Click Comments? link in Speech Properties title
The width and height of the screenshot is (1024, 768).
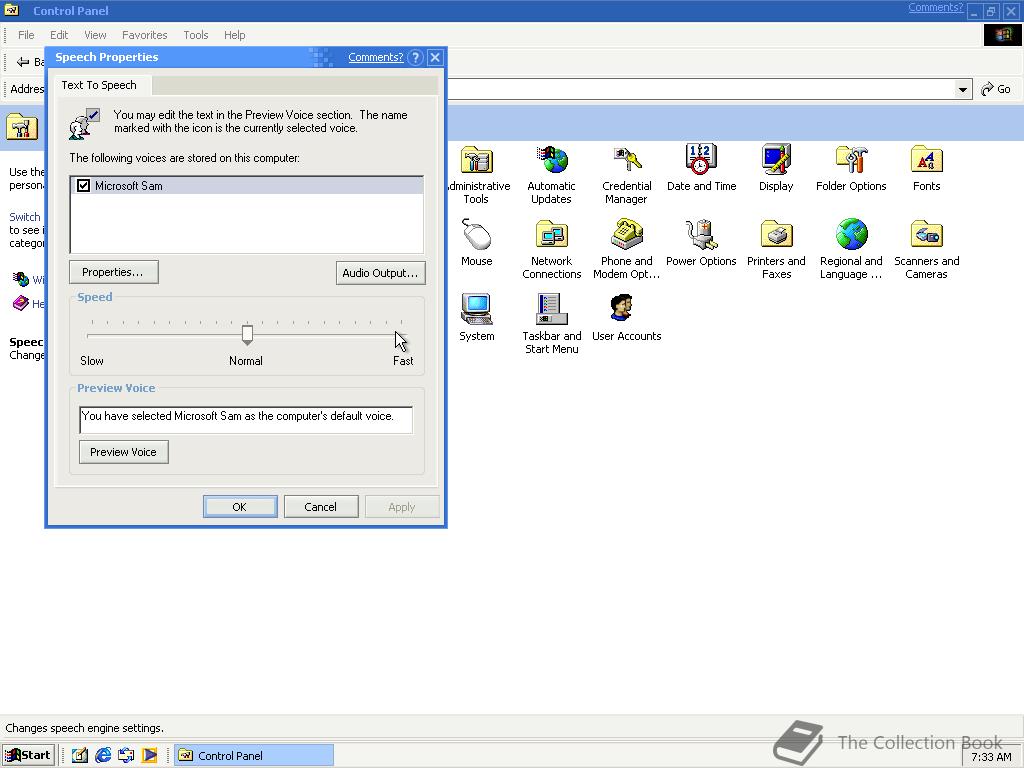[376, 57]
